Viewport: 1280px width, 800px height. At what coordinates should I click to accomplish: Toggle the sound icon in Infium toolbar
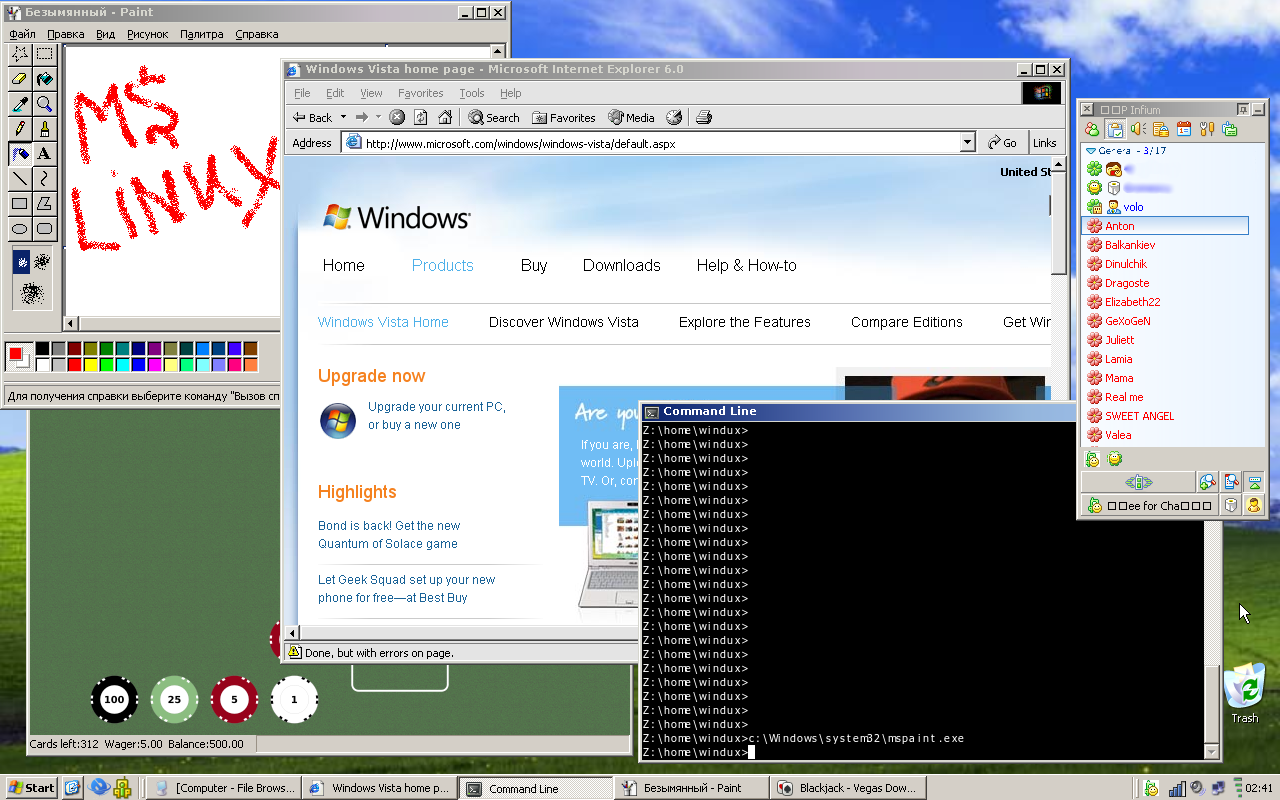pos(1138,129)
